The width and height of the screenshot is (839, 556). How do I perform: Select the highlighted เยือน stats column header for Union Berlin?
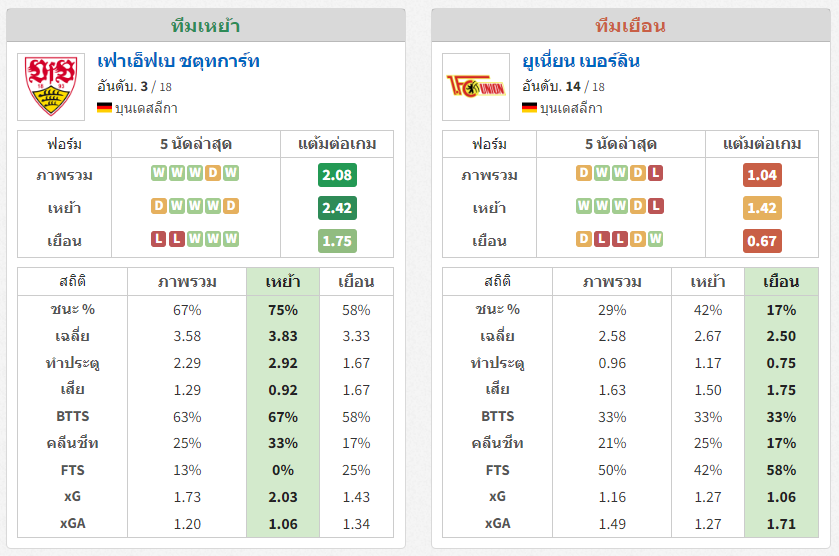pyautogui.click(x=781, y=281)
